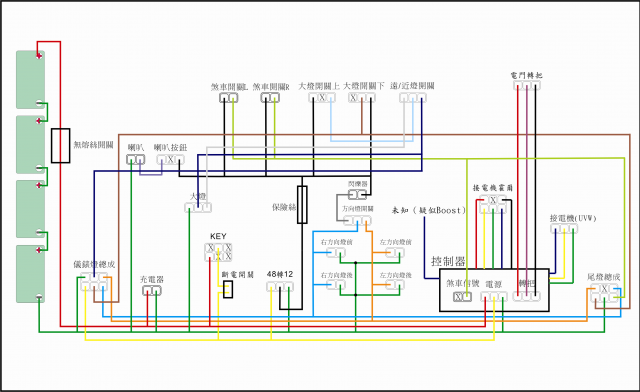The width and height of the screenshot is (640, 392).
Task: Select the 充電器 charger label
Action: click(152, 280)
